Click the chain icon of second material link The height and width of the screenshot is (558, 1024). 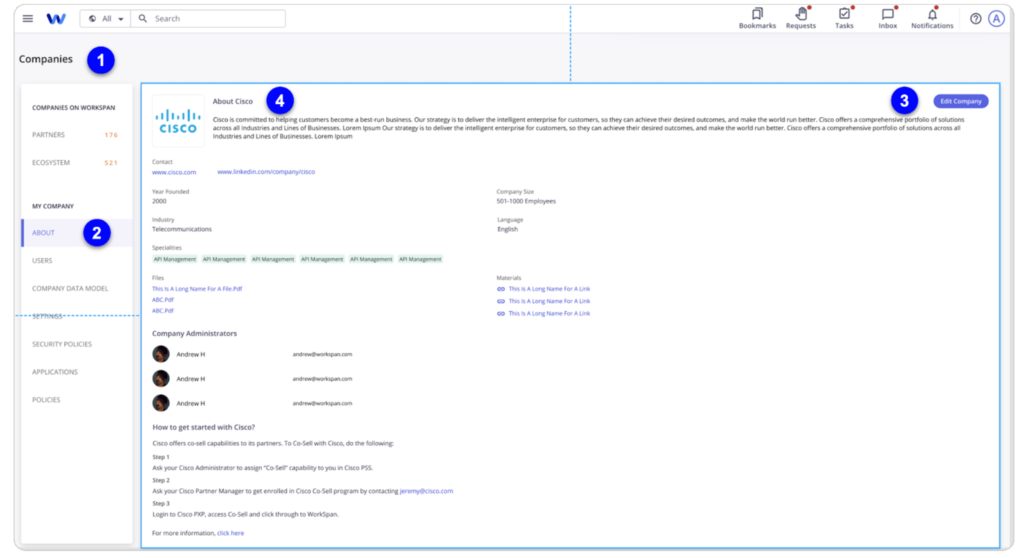tap(501, 301)
